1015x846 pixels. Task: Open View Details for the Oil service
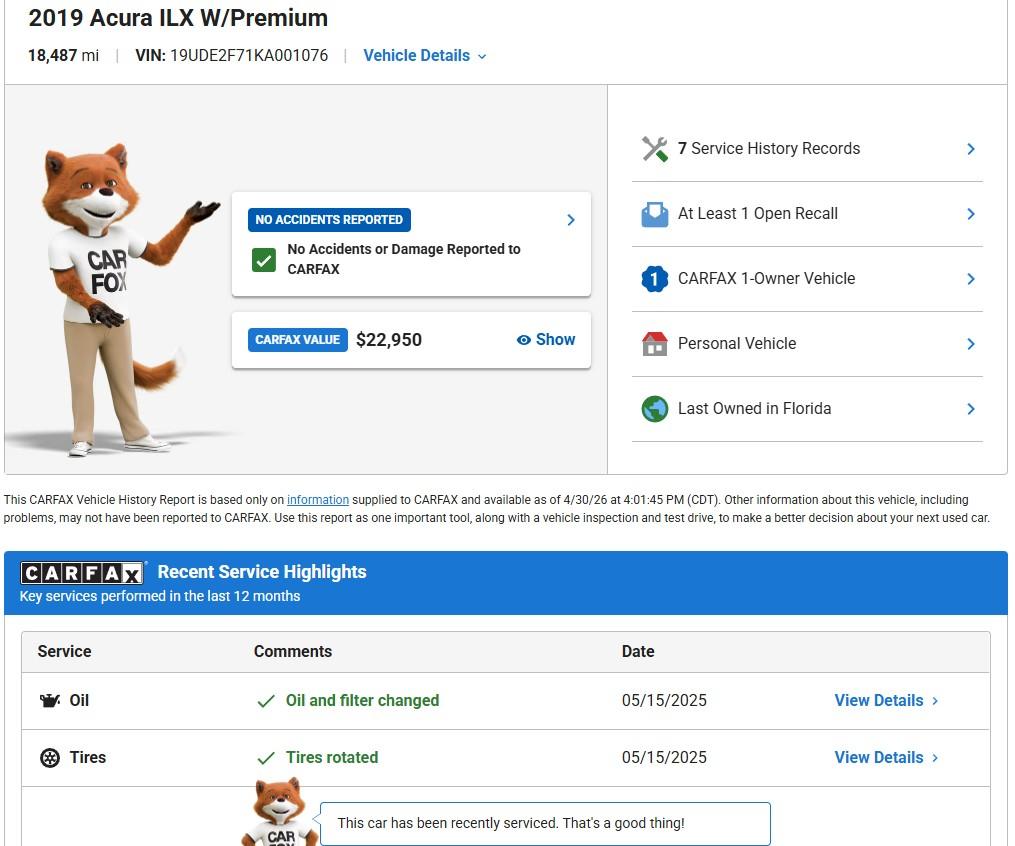886,700
